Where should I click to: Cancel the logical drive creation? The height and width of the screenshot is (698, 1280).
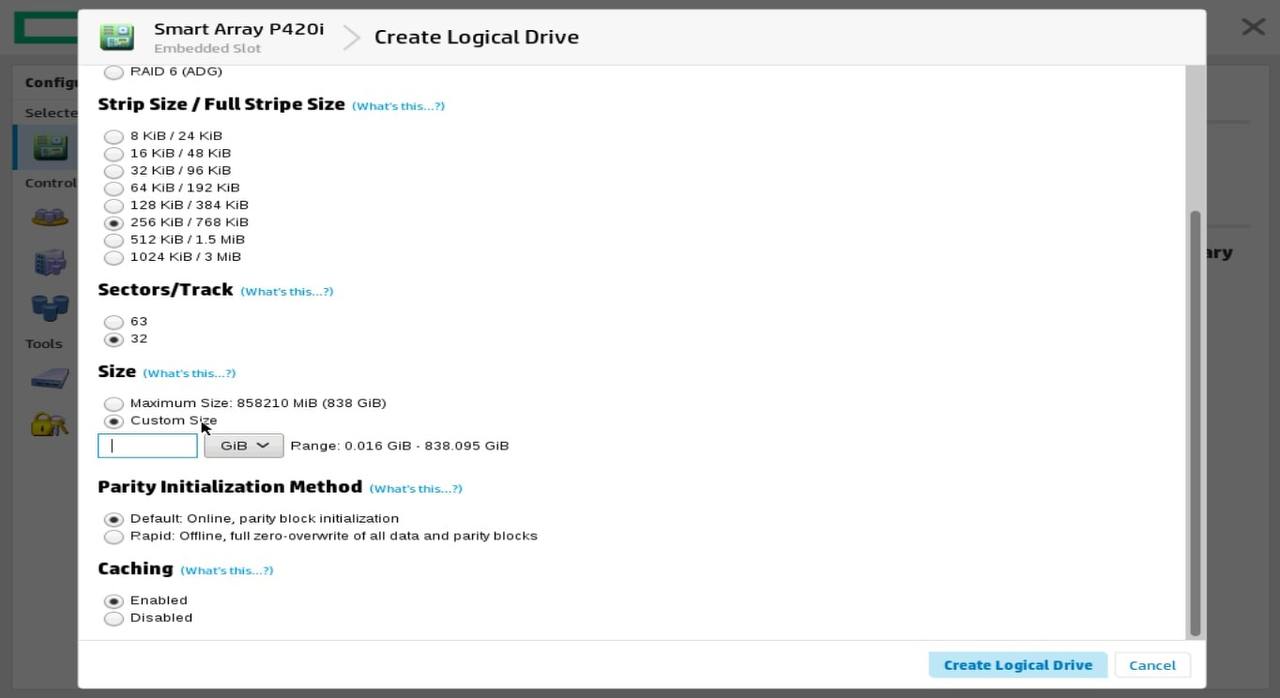pos(1152,665)
